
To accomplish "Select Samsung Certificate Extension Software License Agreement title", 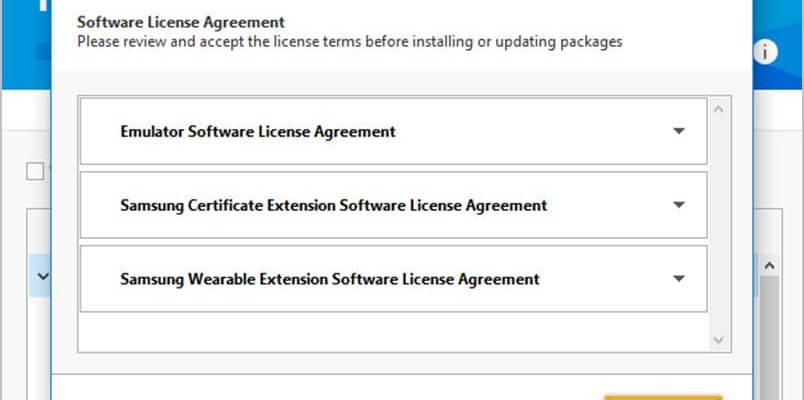I will (x=334, y=206).
